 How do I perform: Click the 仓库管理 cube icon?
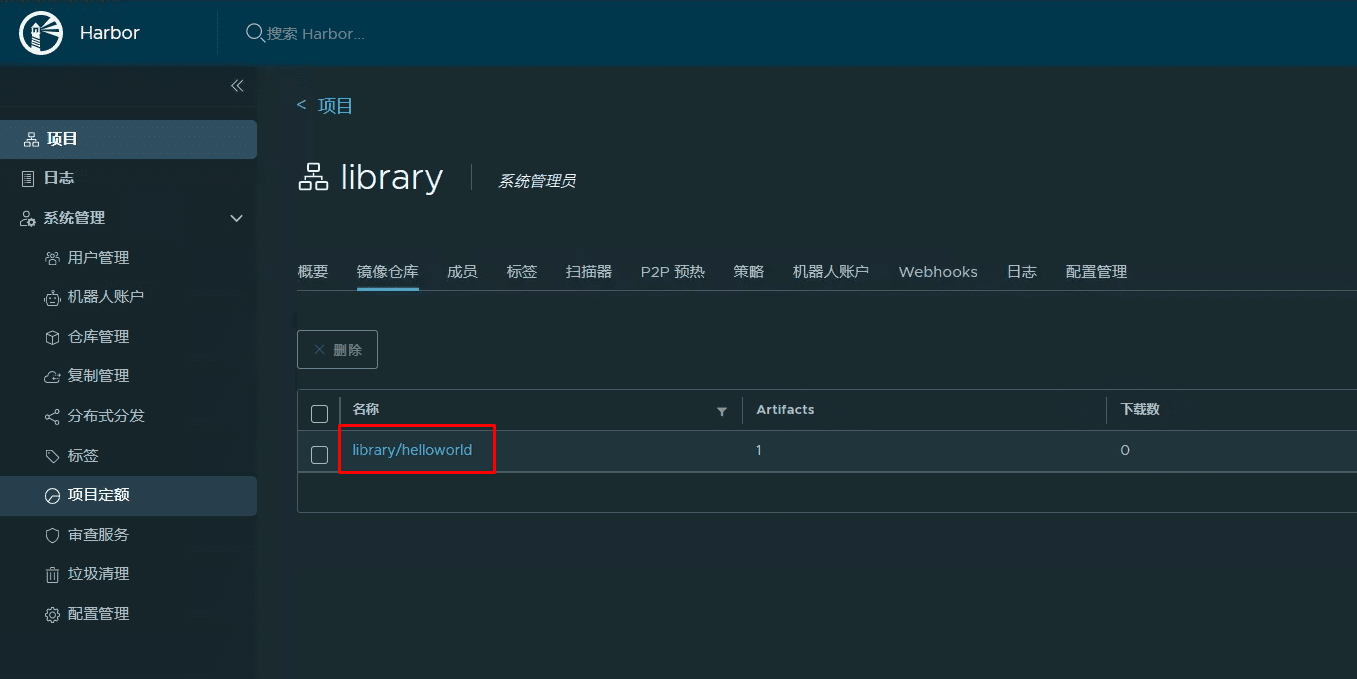pos(53,337)
